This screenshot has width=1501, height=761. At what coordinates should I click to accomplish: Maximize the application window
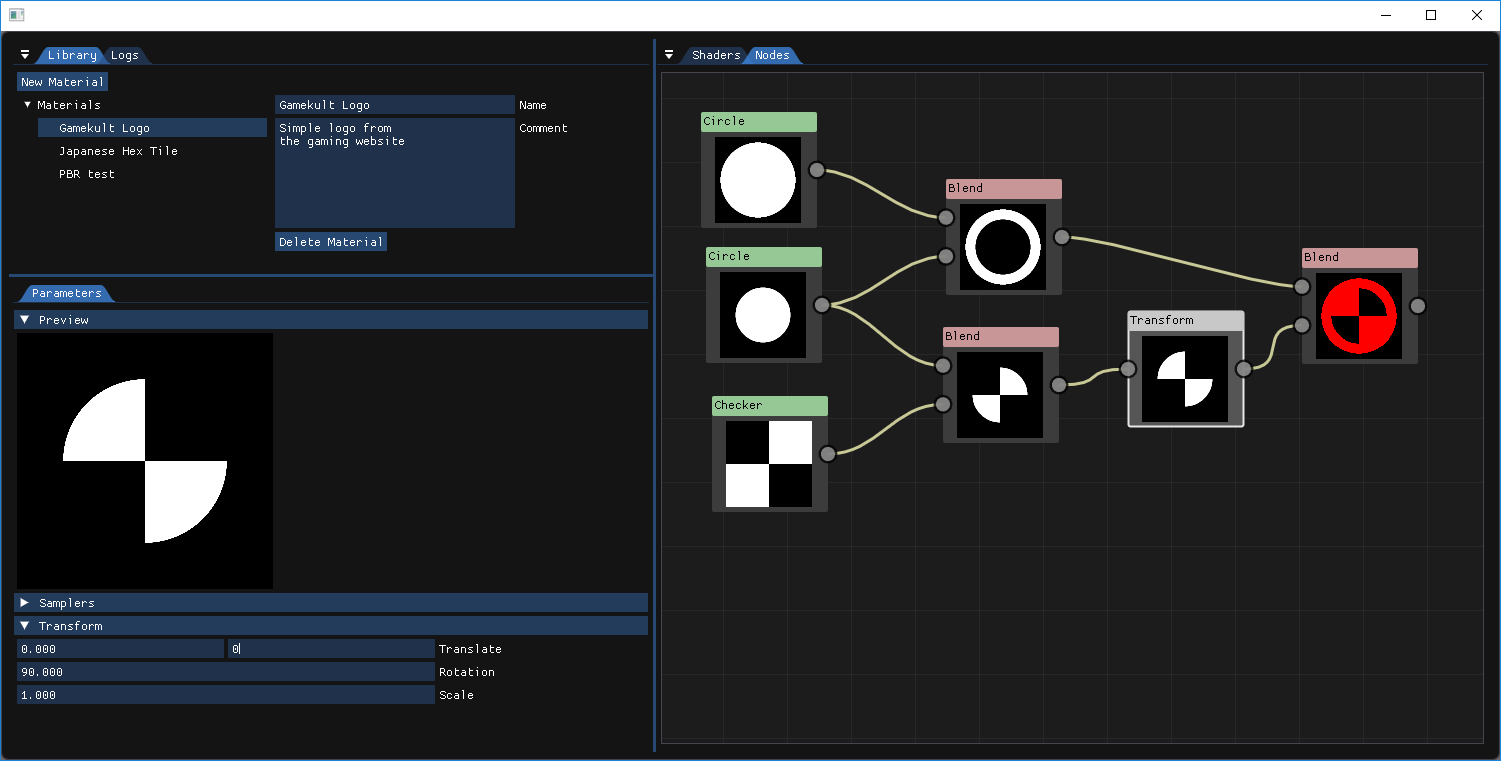(x=1431, y=15)
